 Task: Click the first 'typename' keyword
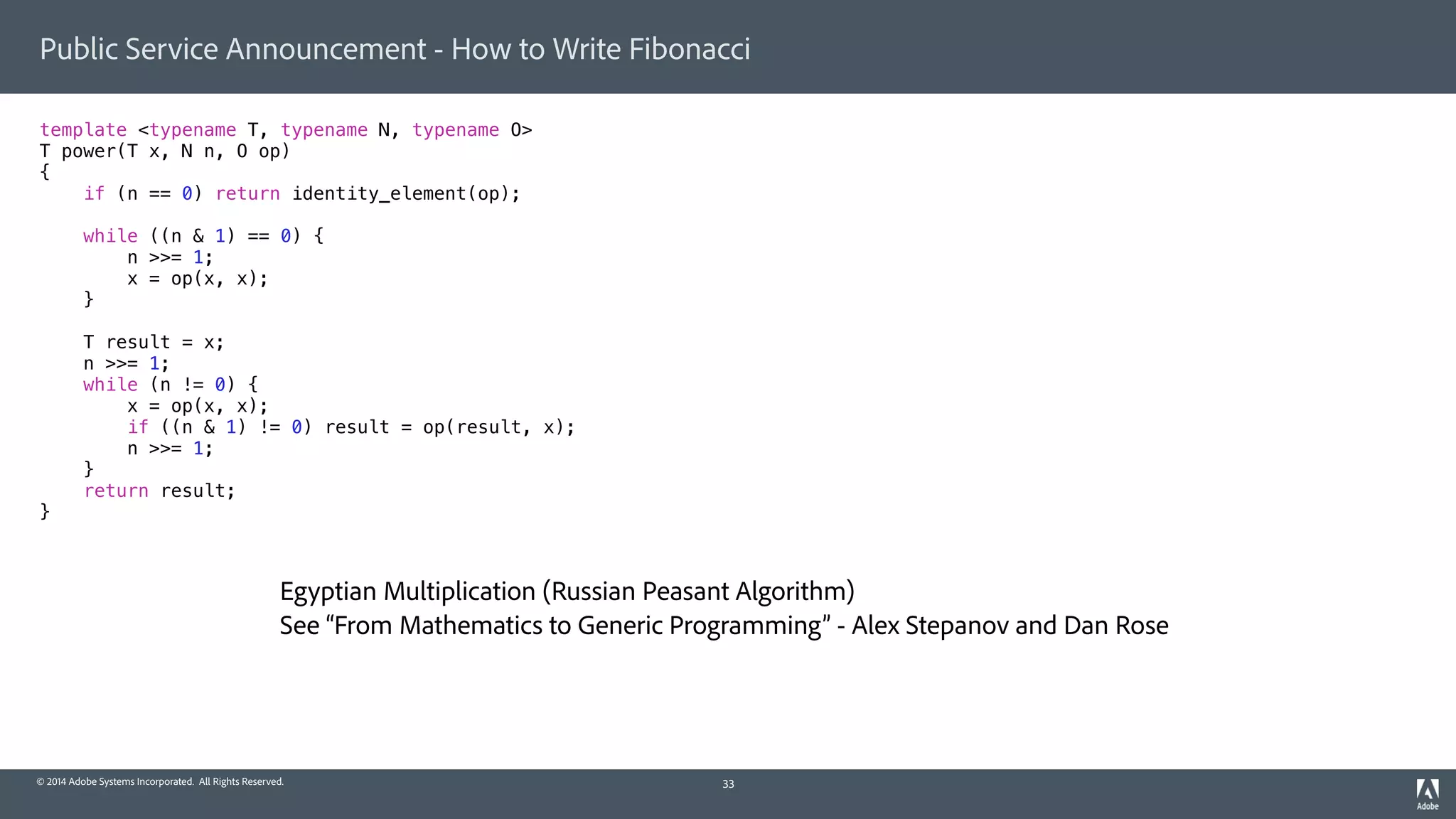[x=193, y=130]
